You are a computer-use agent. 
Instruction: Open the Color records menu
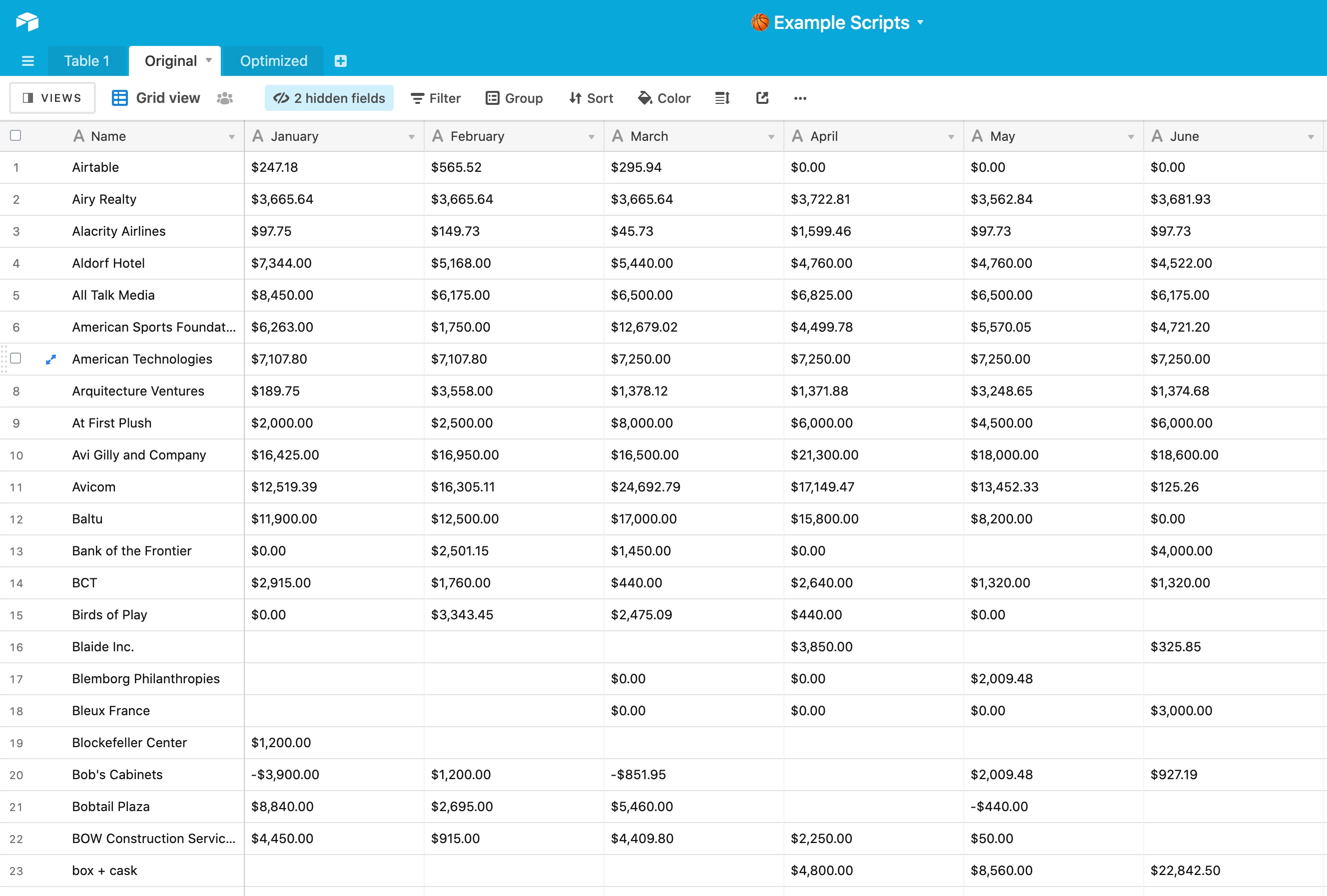click(x=664, y=98)
